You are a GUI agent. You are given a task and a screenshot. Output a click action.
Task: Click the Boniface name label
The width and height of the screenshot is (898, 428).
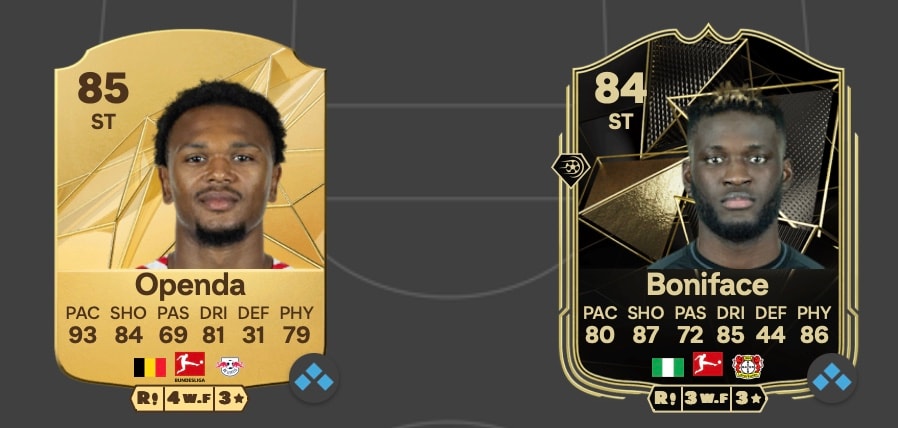pyautogui.click(x=707, y=284)
